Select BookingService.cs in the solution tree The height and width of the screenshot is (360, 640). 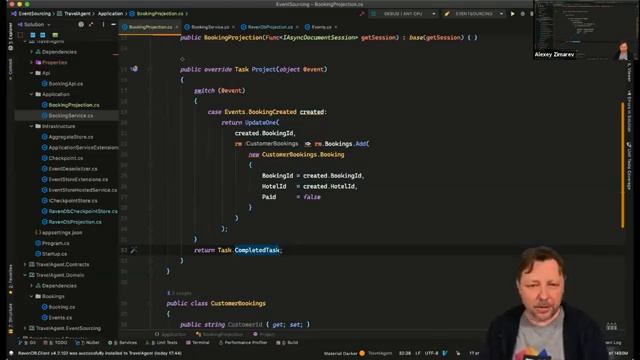pos(71,116)
